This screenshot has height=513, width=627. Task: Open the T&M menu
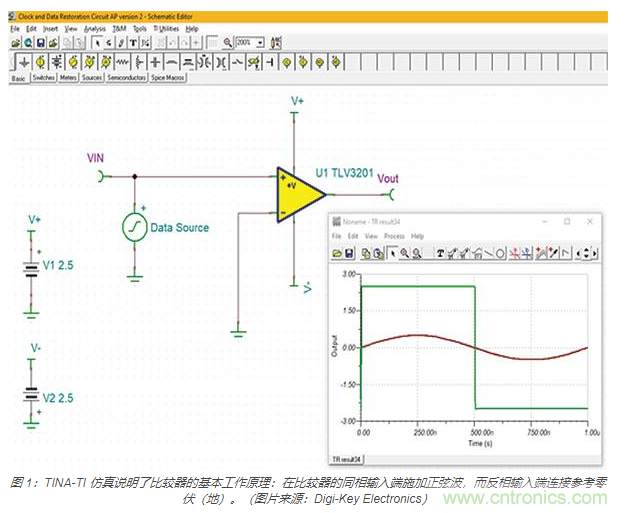[x=119, y=29]
